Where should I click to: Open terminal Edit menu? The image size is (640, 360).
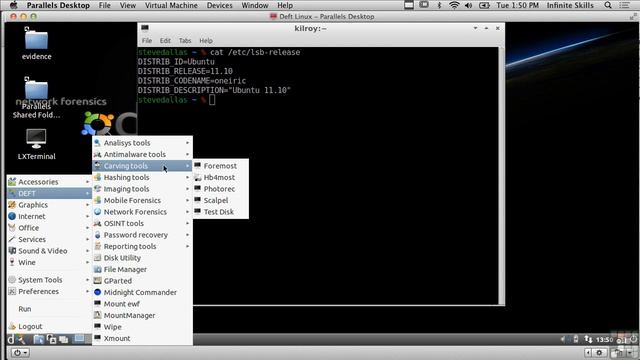coord(165,40)
